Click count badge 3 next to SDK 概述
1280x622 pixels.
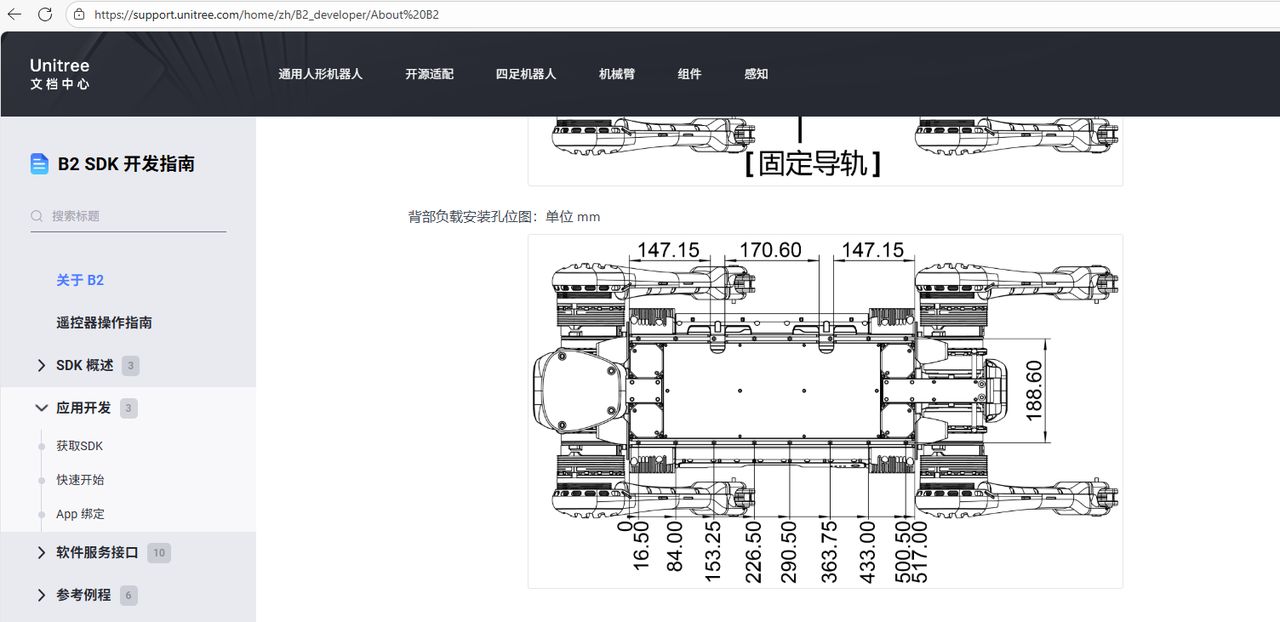coord(131,366)
